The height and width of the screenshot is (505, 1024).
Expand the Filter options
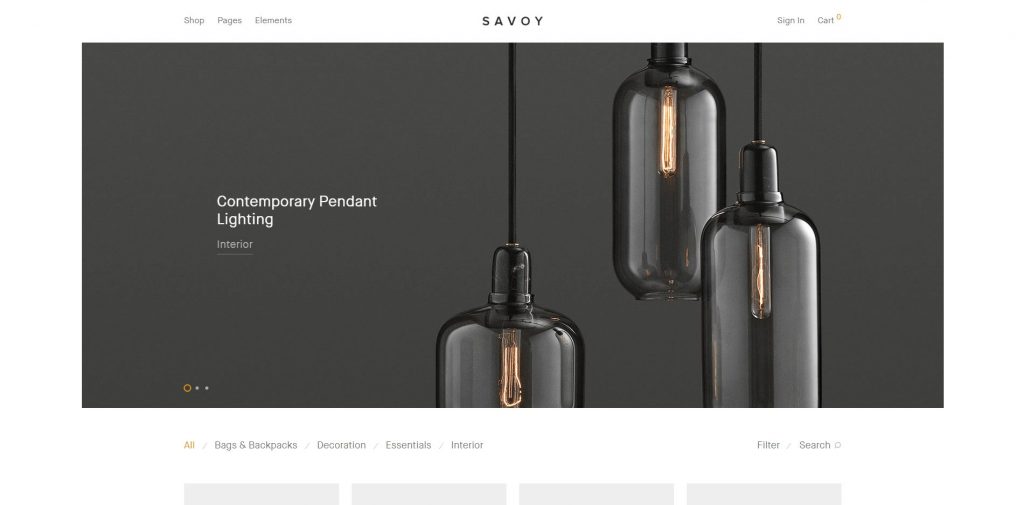pos(768,445)
